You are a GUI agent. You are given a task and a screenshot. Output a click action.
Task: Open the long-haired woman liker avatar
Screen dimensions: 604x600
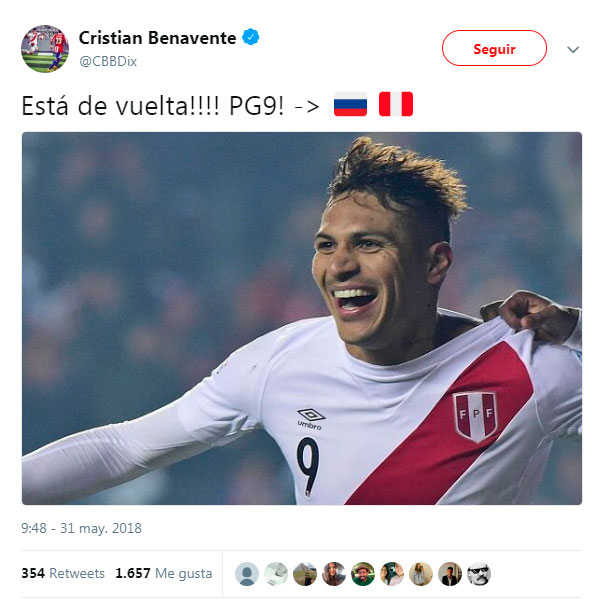point(334,574)
